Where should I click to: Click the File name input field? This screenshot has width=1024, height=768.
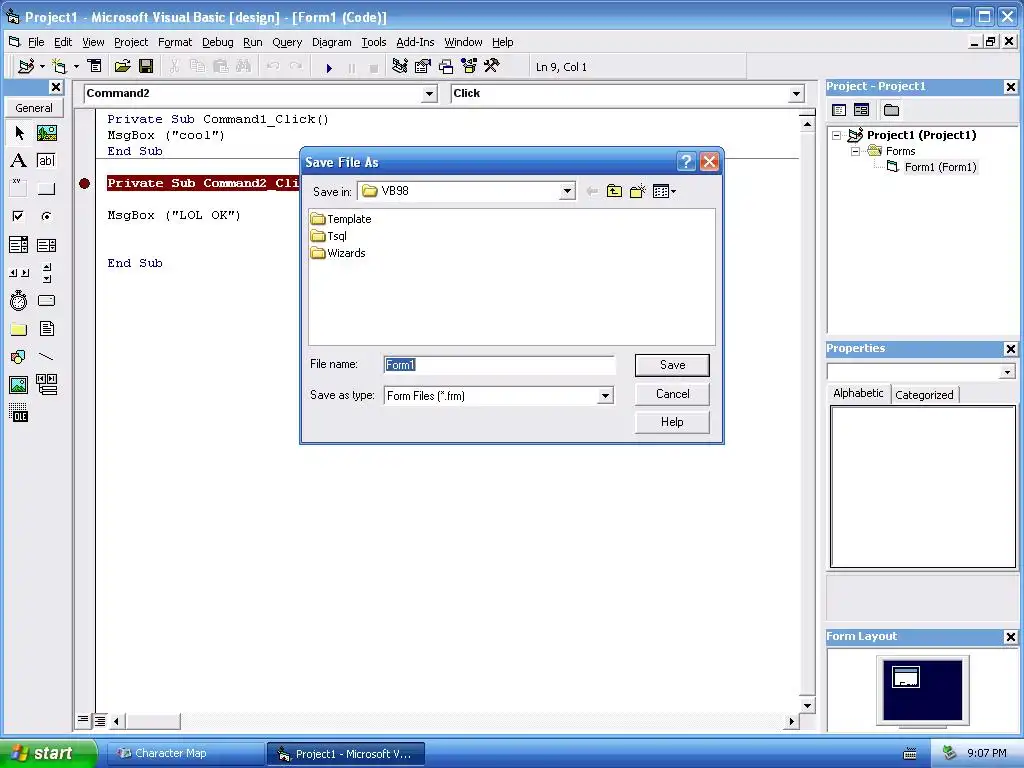(500, 365)
